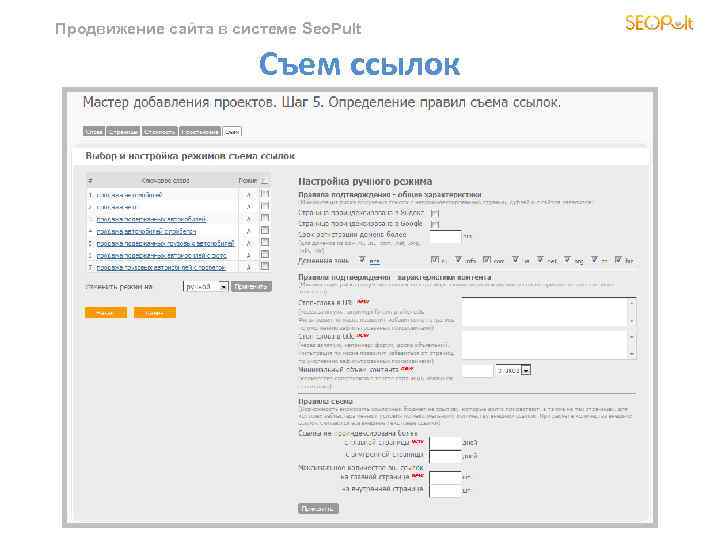This screenshot has width=720, height=540.
Task: Click the domain age input field
Action: [445, 236]
